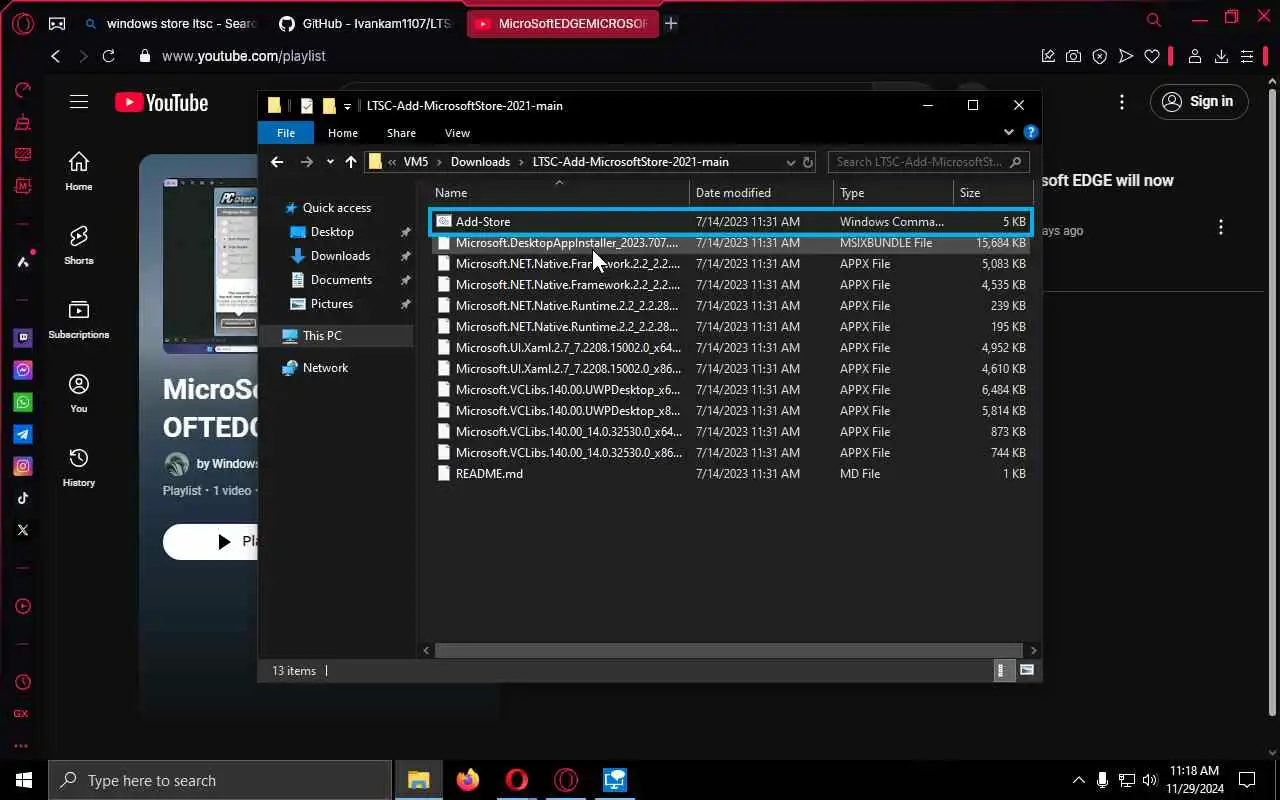The height and width of the screenshot is (800, 1280).
Task: Open GX Corner gamepad icon
Action: [57, 23]
